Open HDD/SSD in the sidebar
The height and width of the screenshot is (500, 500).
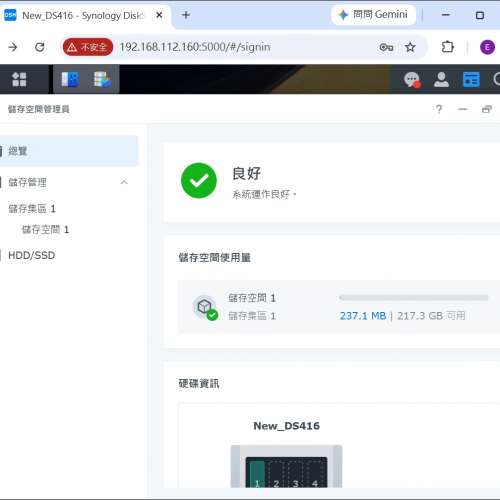(32, 255)
